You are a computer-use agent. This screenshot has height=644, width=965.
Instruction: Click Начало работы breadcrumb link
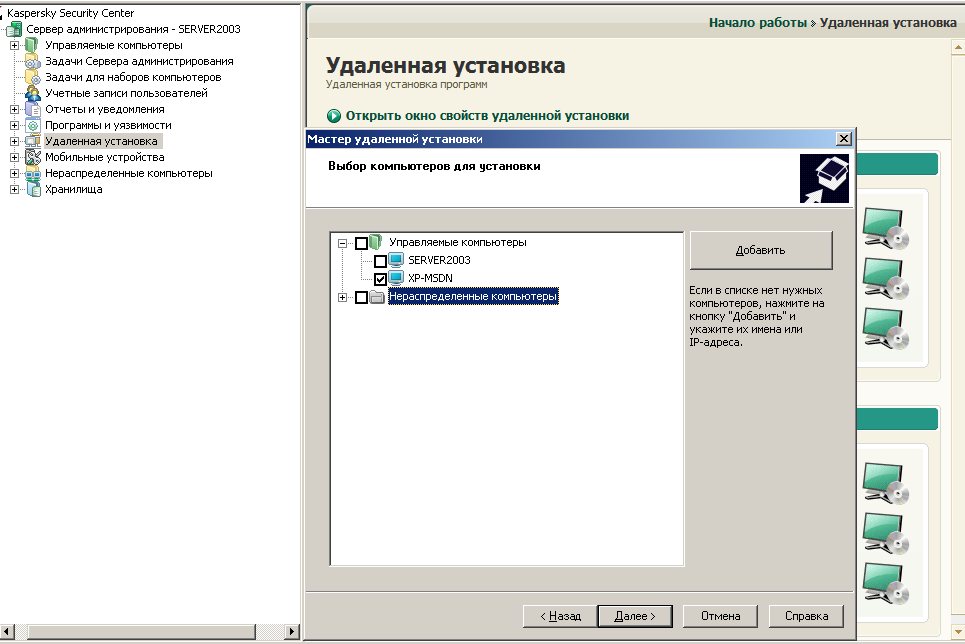758,23
